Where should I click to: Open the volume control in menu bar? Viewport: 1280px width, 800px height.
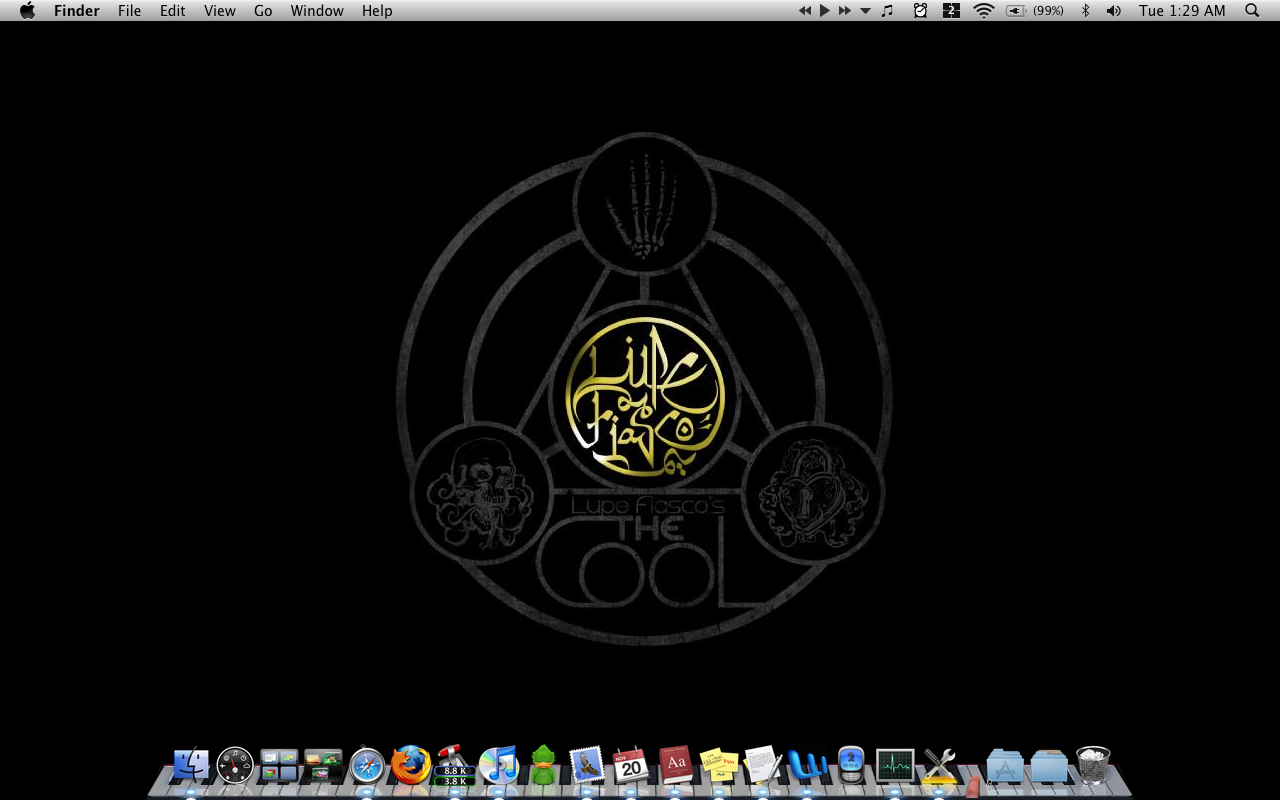click(1114, 11)
